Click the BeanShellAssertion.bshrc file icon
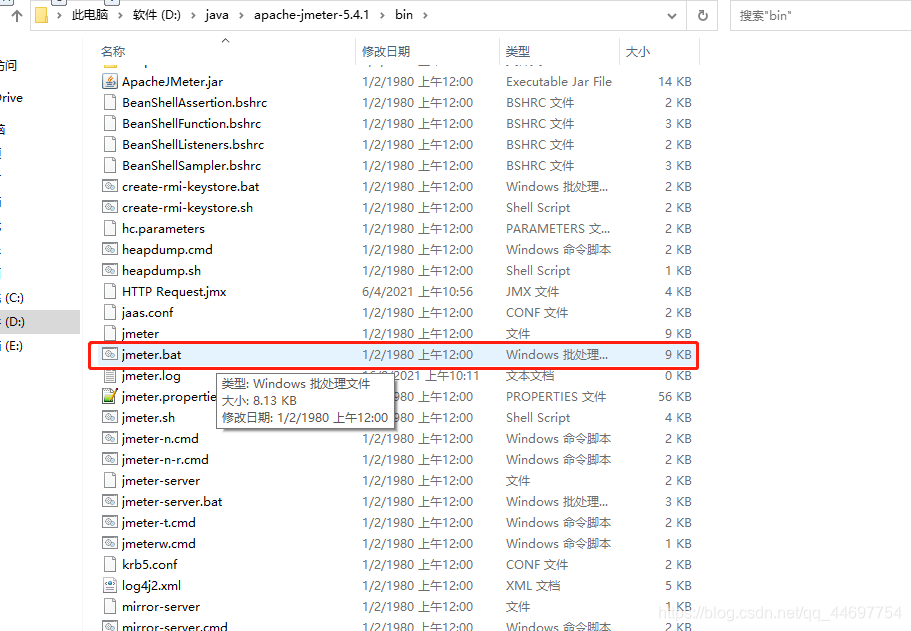The width and height of the screenshot is (911, 631). [x=110, y=102]
